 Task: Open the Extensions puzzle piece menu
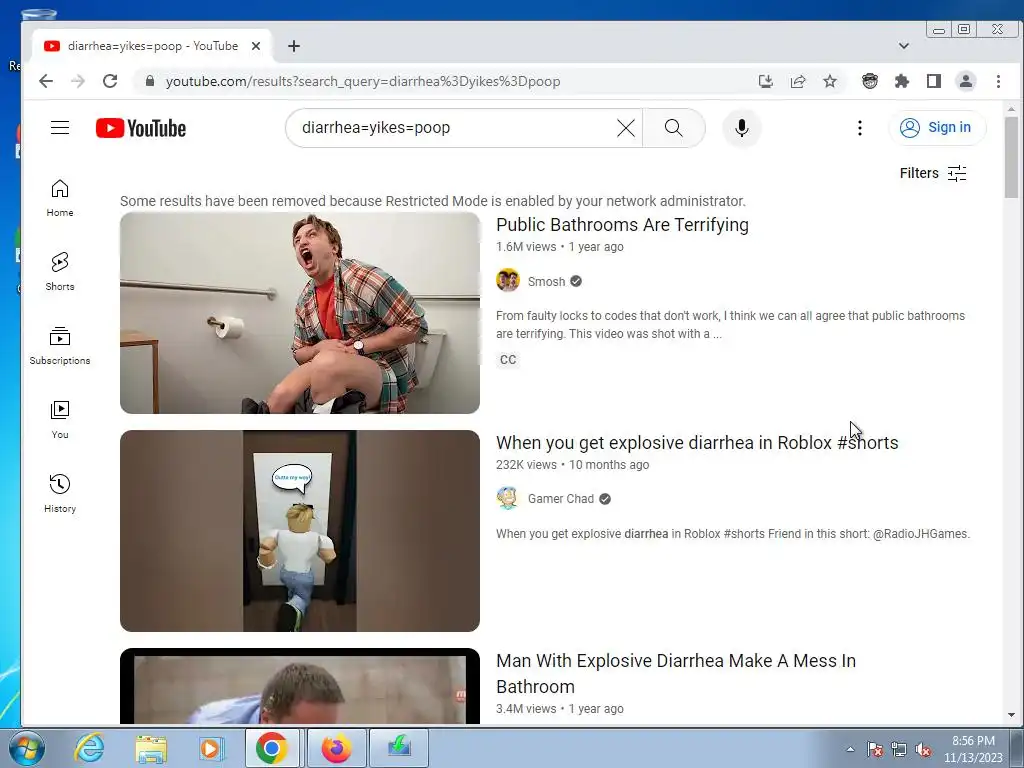(902, 81)
